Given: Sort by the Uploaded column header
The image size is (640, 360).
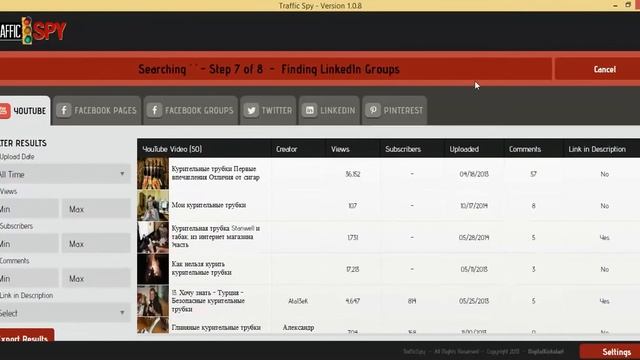Looking at the screenshot, I should [x=473, y=149].
